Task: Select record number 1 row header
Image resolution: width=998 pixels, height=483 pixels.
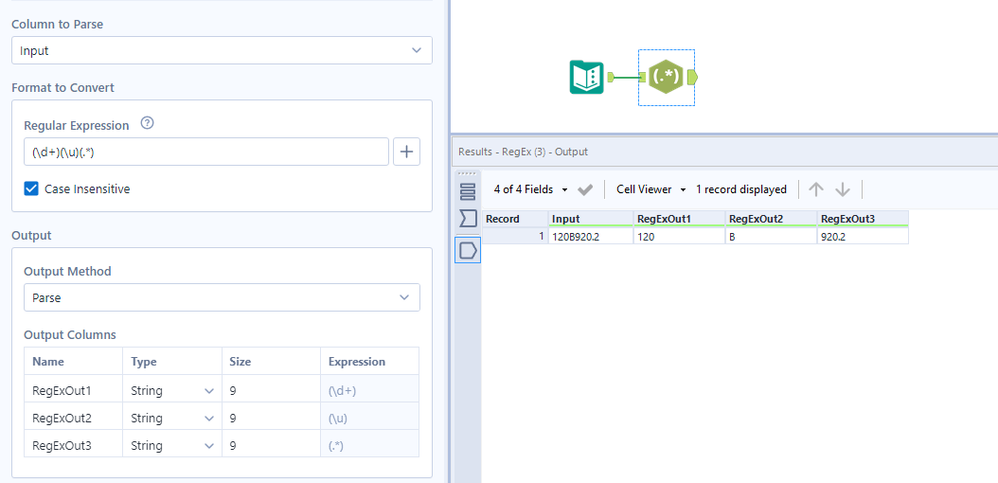Action: (x=516, y=235)
